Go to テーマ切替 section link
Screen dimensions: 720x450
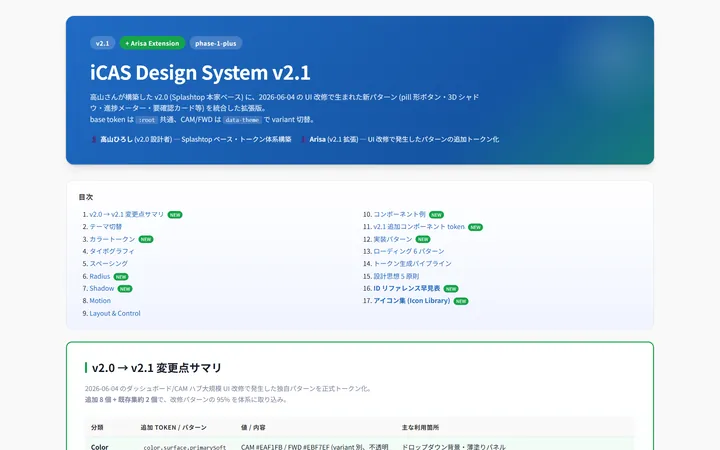(106, 227)
